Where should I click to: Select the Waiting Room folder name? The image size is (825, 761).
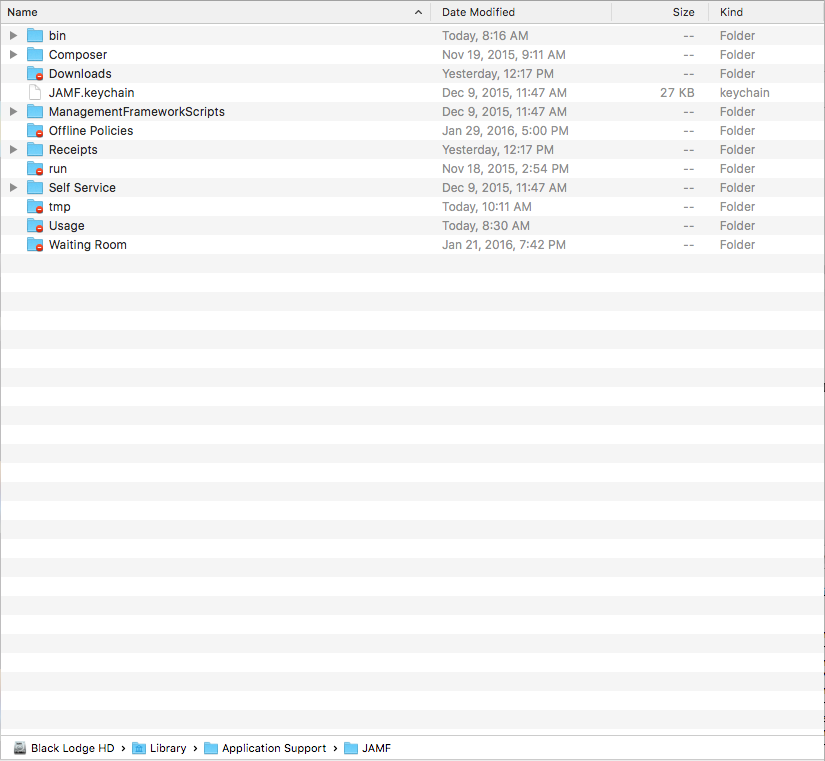[88, 245]
